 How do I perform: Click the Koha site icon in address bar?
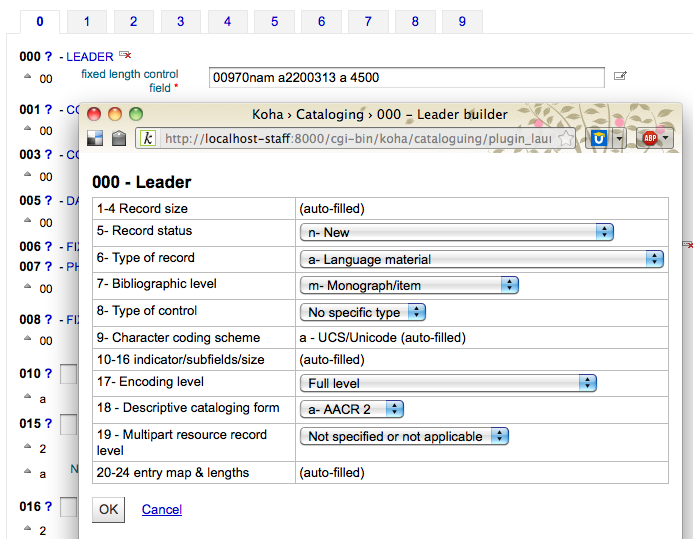pyautogui.click(x=148, y=139)
